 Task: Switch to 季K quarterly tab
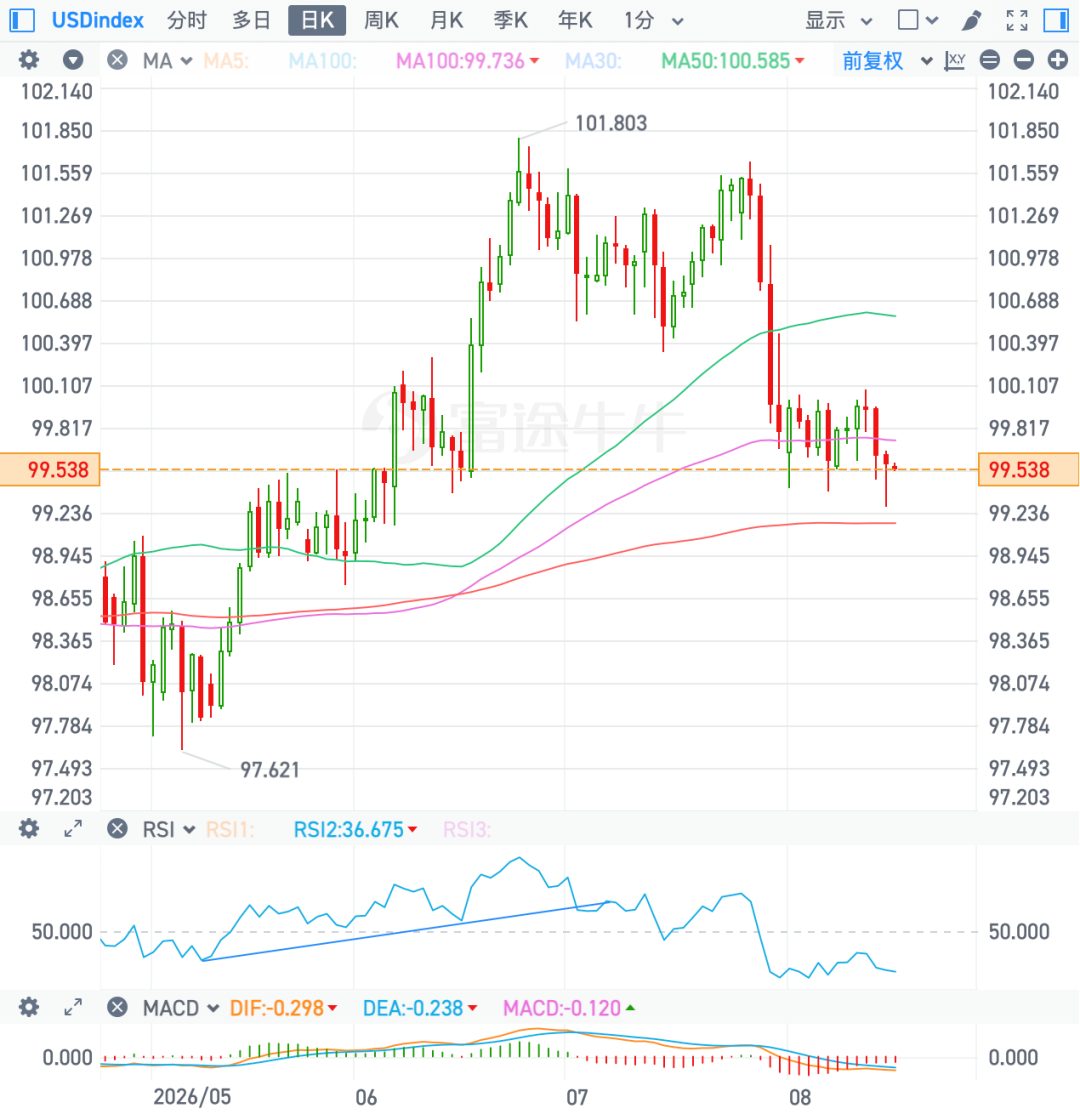coord(510,21)
